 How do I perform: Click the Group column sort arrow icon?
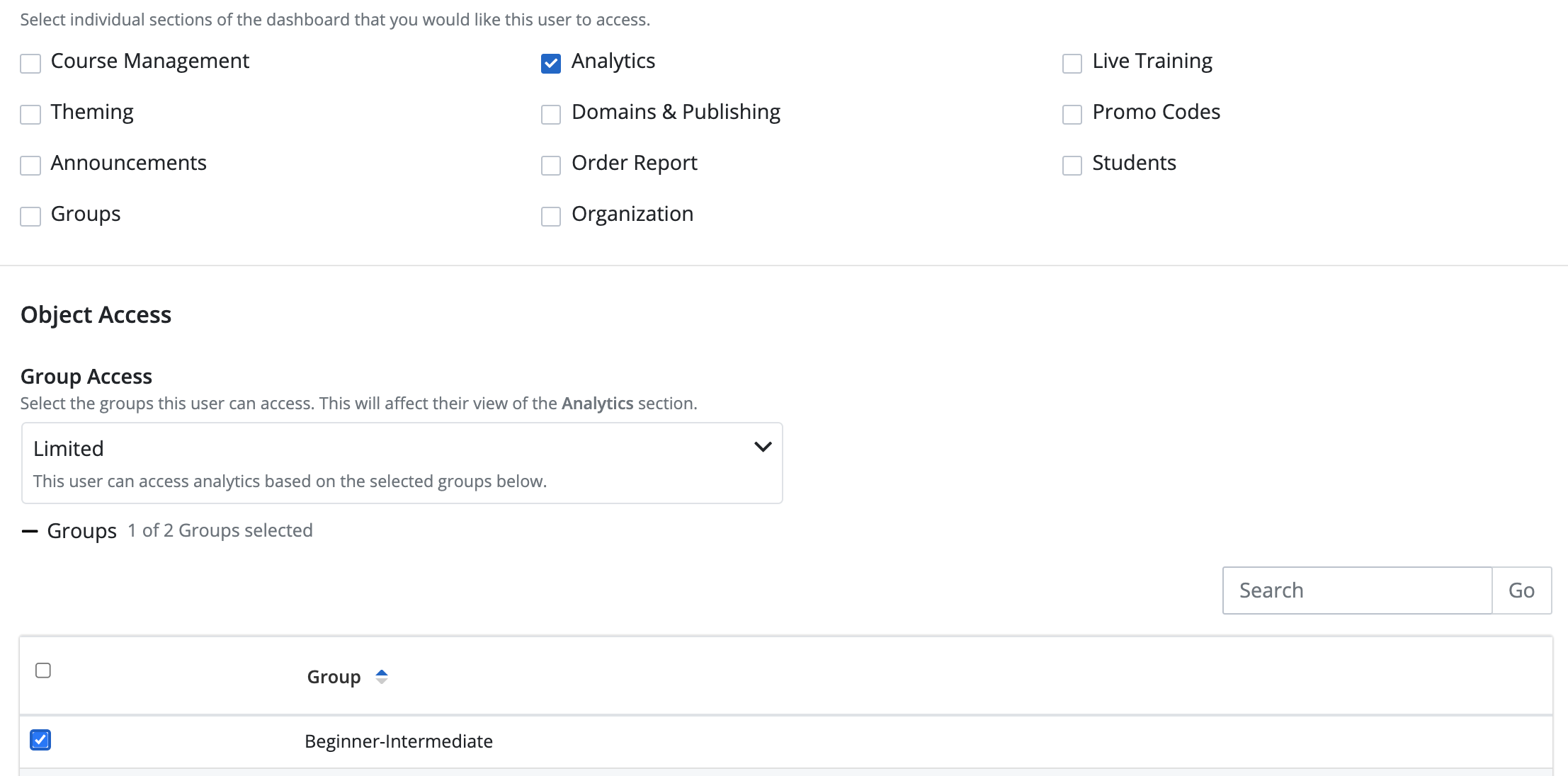pyautogui.click(x=381, y=677)
